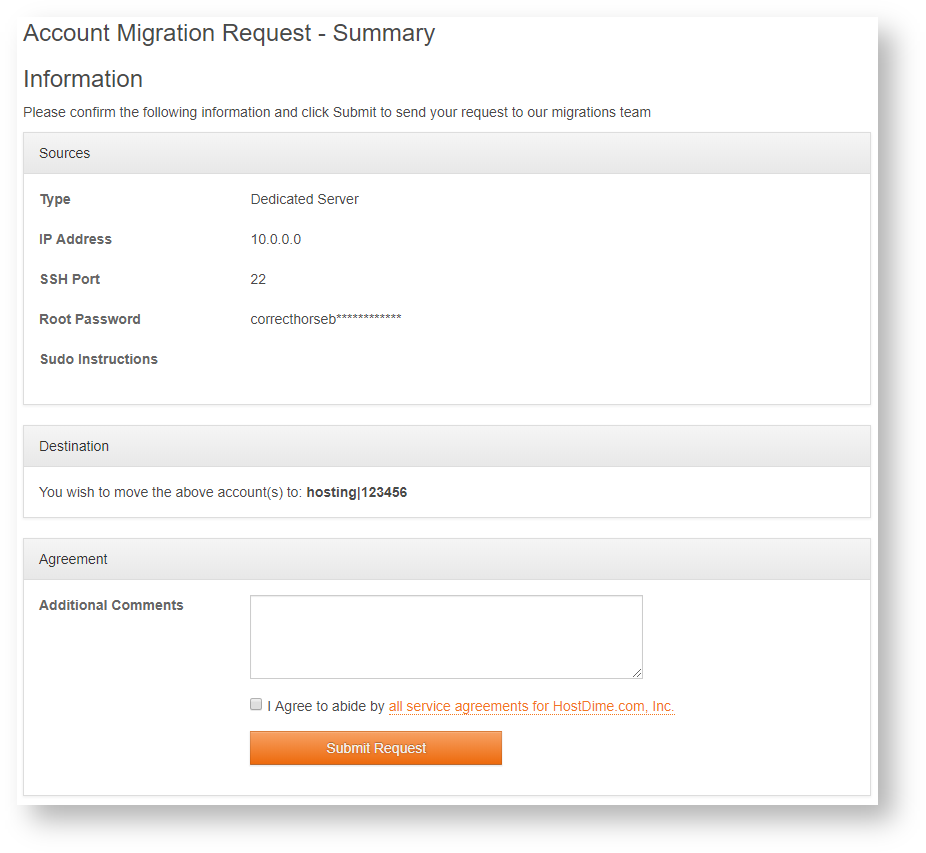This screenshot has width=926, height=853.
Task: Click the Information heading
Action: click(83, 79)
